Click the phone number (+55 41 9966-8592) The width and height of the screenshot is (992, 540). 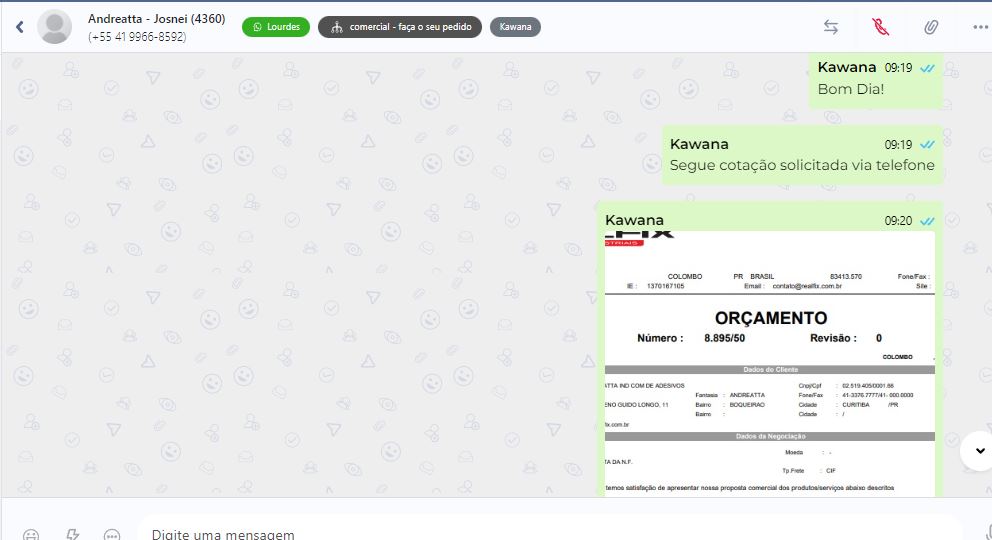[x=137, y=37]
